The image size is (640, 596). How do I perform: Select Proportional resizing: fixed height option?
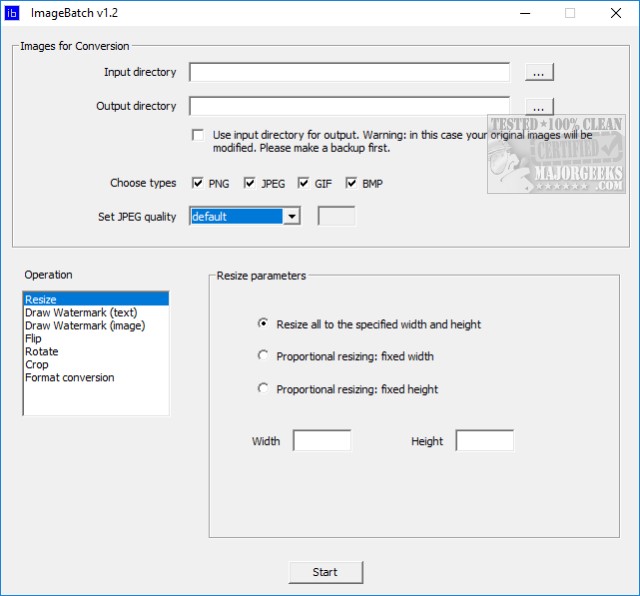click(x=263, y=388)
